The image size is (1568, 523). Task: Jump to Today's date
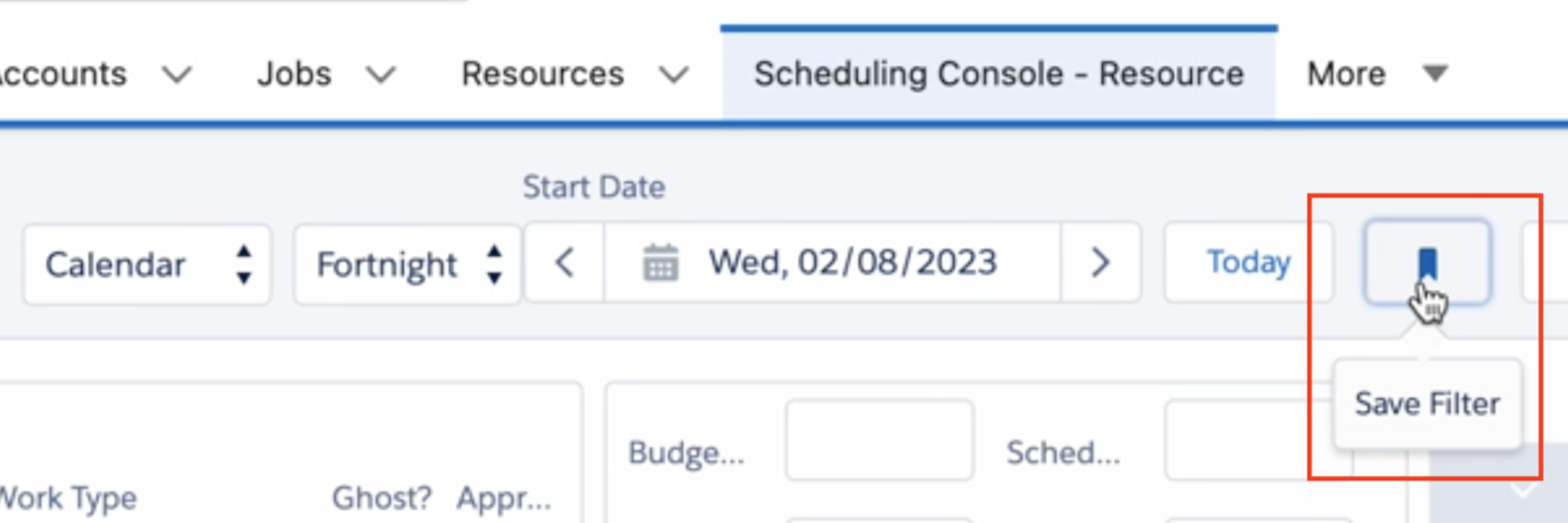coord(1249,262)
